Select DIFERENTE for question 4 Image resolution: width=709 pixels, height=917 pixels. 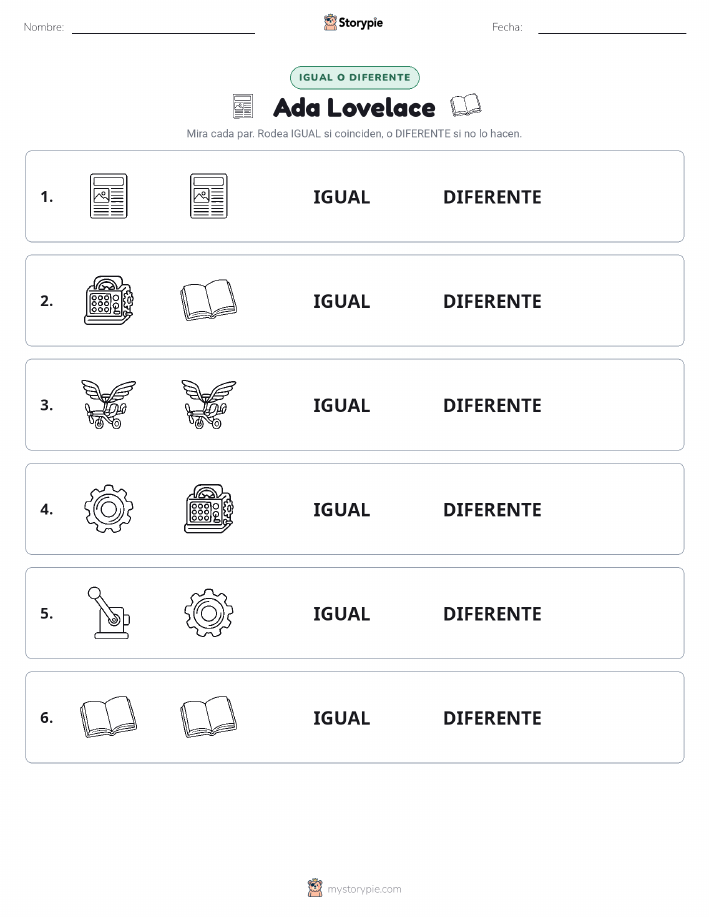[492, 509]
